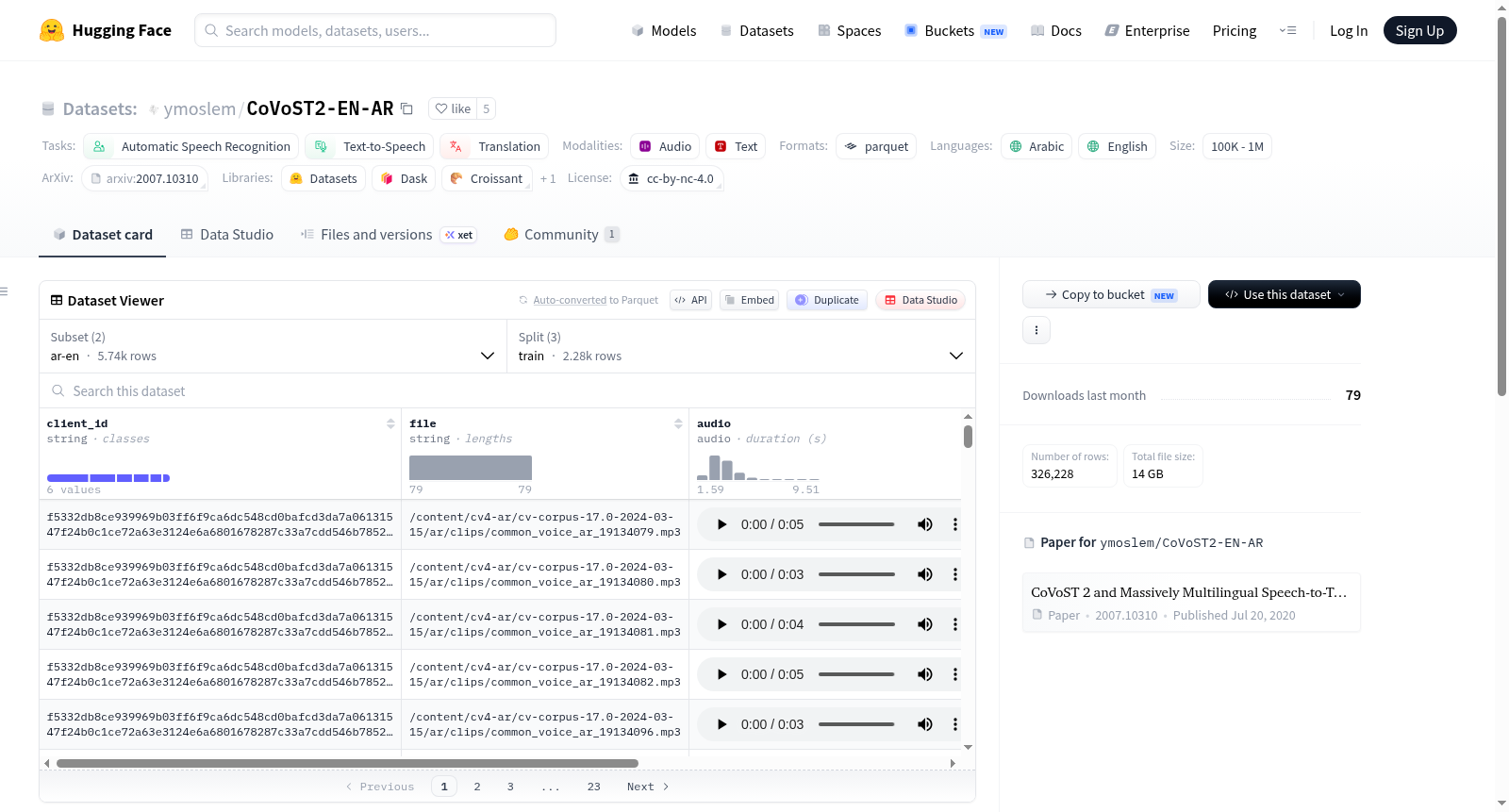Open the Community tab
Viewport: 1509px width, 812px height.
(x=561, y=234)
